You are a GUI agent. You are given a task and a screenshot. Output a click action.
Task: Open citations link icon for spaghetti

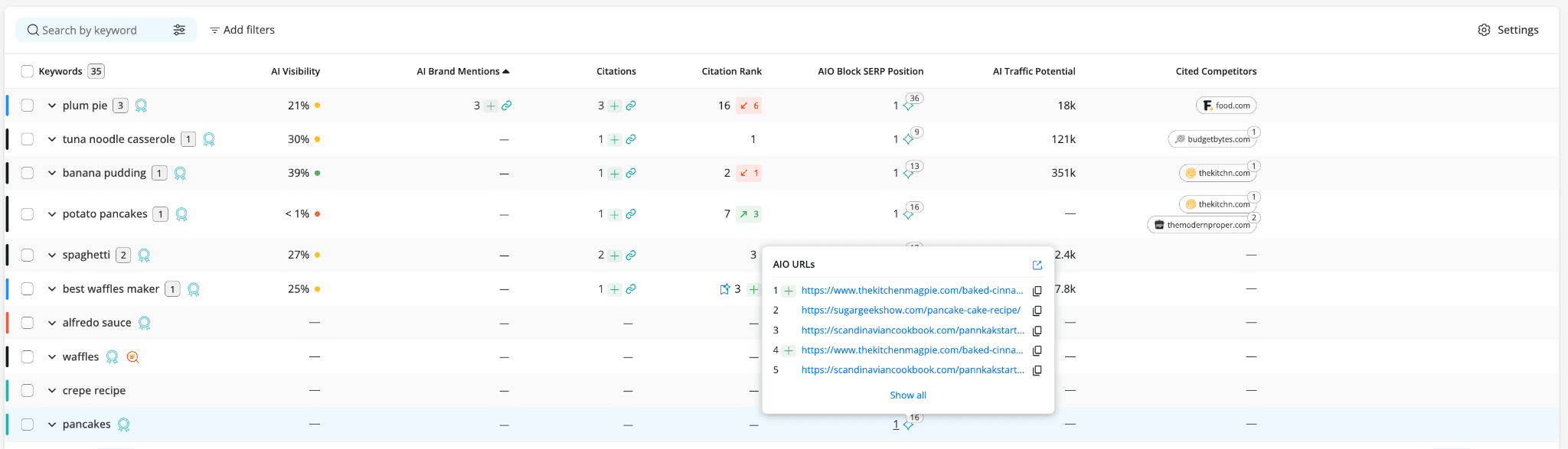pyautogui.click(x=631, y=255)
